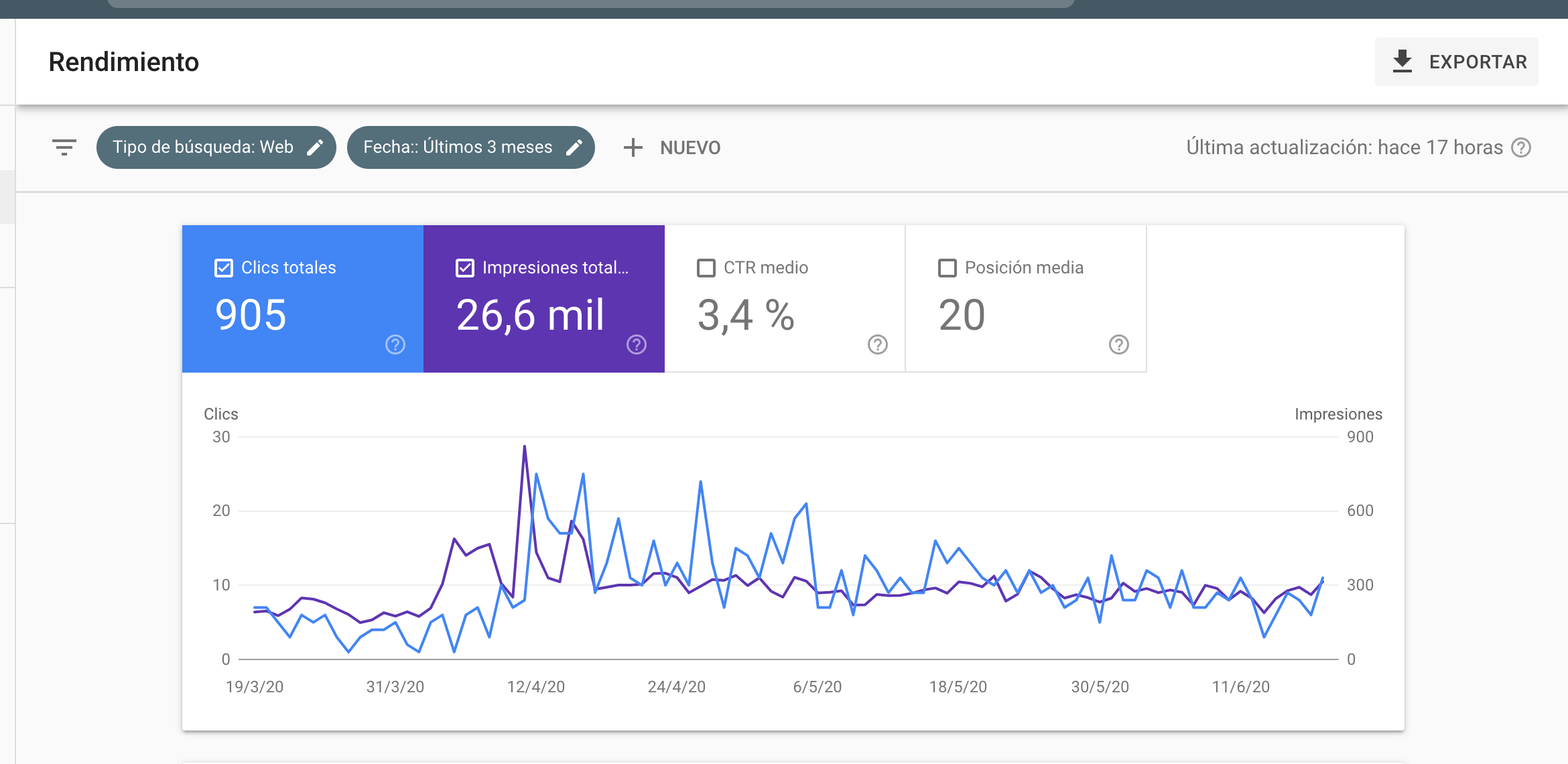Image resolution: width=1568 pixels, height=764 pixels.
Task: Open help icon in Impresiones totales card
Action: pyautogui.click(x=637, y=344)
